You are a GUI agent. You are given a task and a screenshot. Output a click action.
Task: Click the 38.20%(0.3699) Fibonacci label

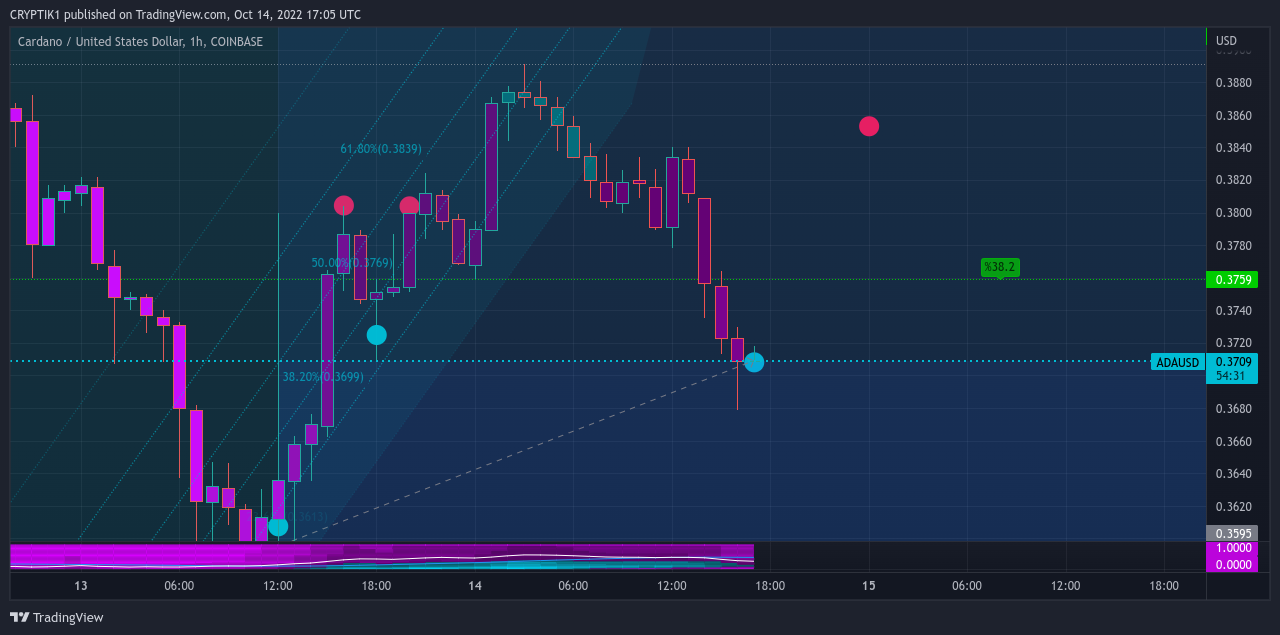(x=323, y=377)
